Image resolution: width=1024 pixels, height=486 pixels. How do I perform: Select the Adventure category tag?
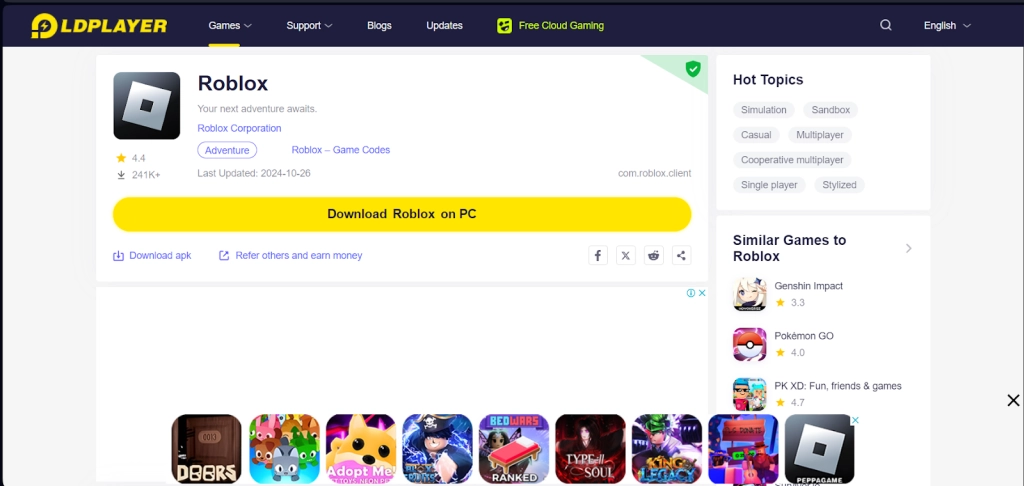(x=227, y=150)
